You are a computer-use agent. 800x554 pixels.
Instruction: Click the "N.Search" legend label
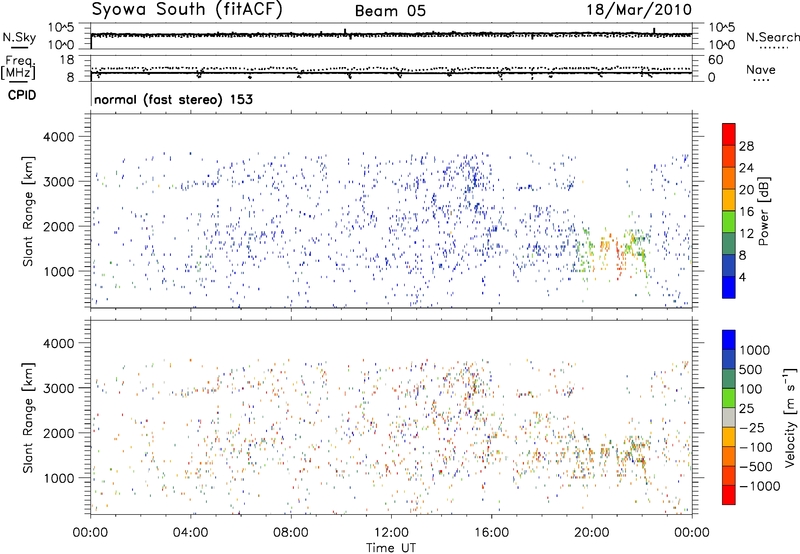click(772, 37)
